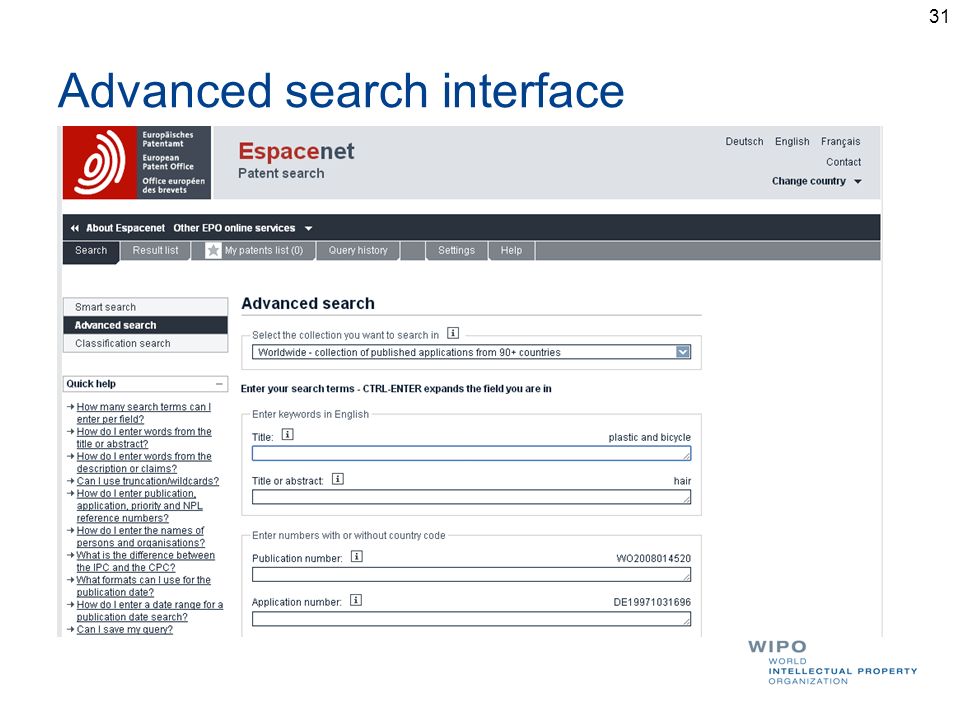Show info icon for Title or abstract

click(x=338, y=479)
